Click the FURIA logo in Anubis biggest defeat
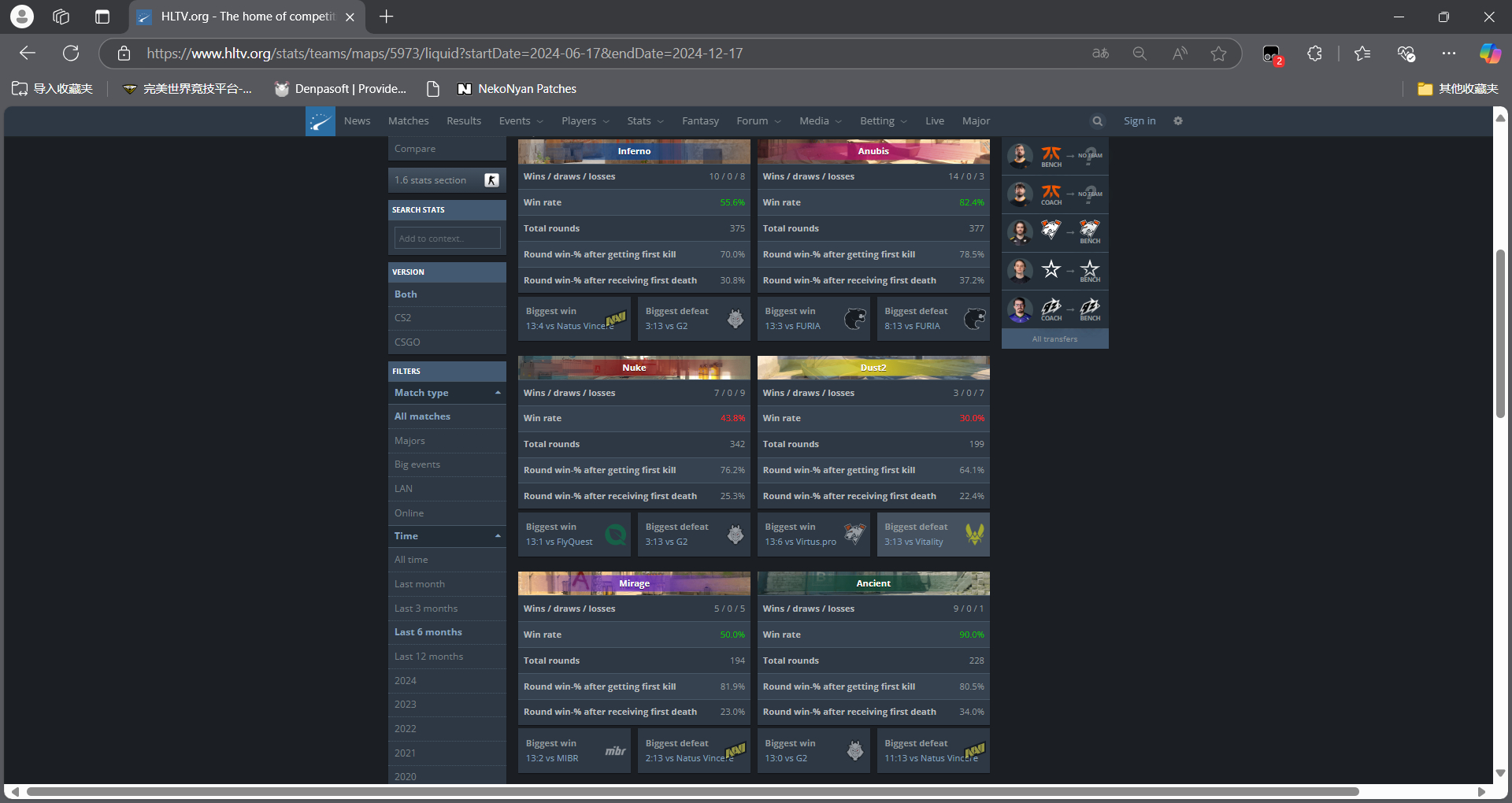 (x=975, y=319)
